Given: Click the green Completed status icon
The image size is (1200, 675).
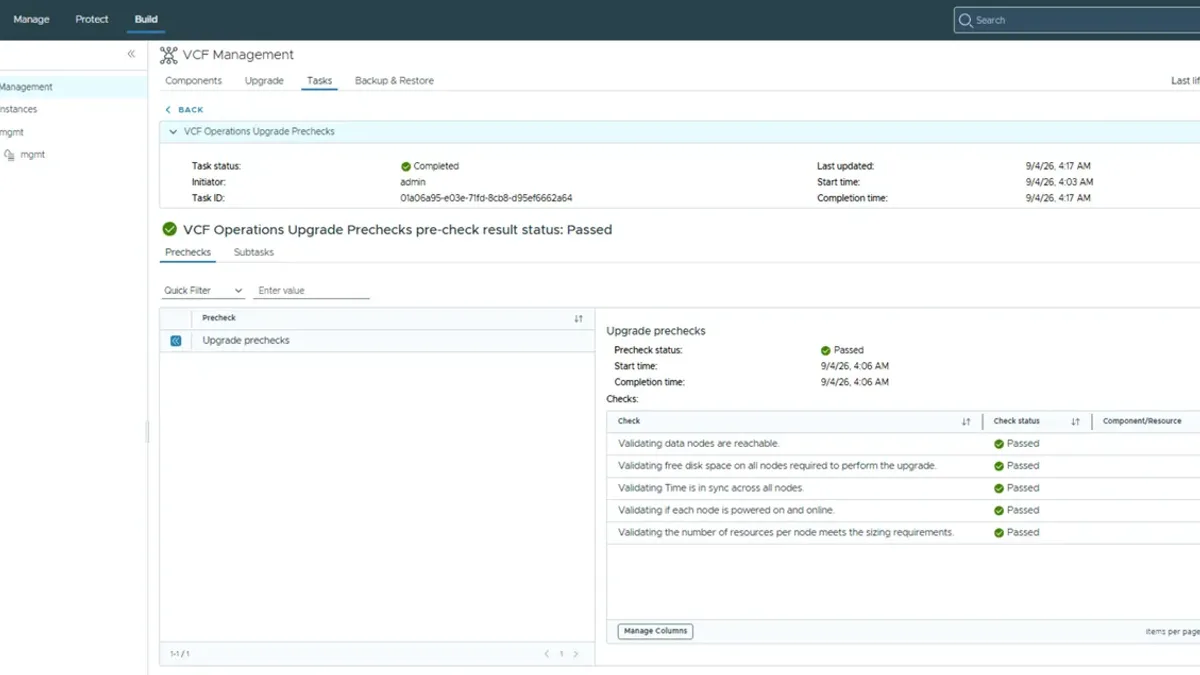Looking at the screenshot, I should (x=406, y=167).
